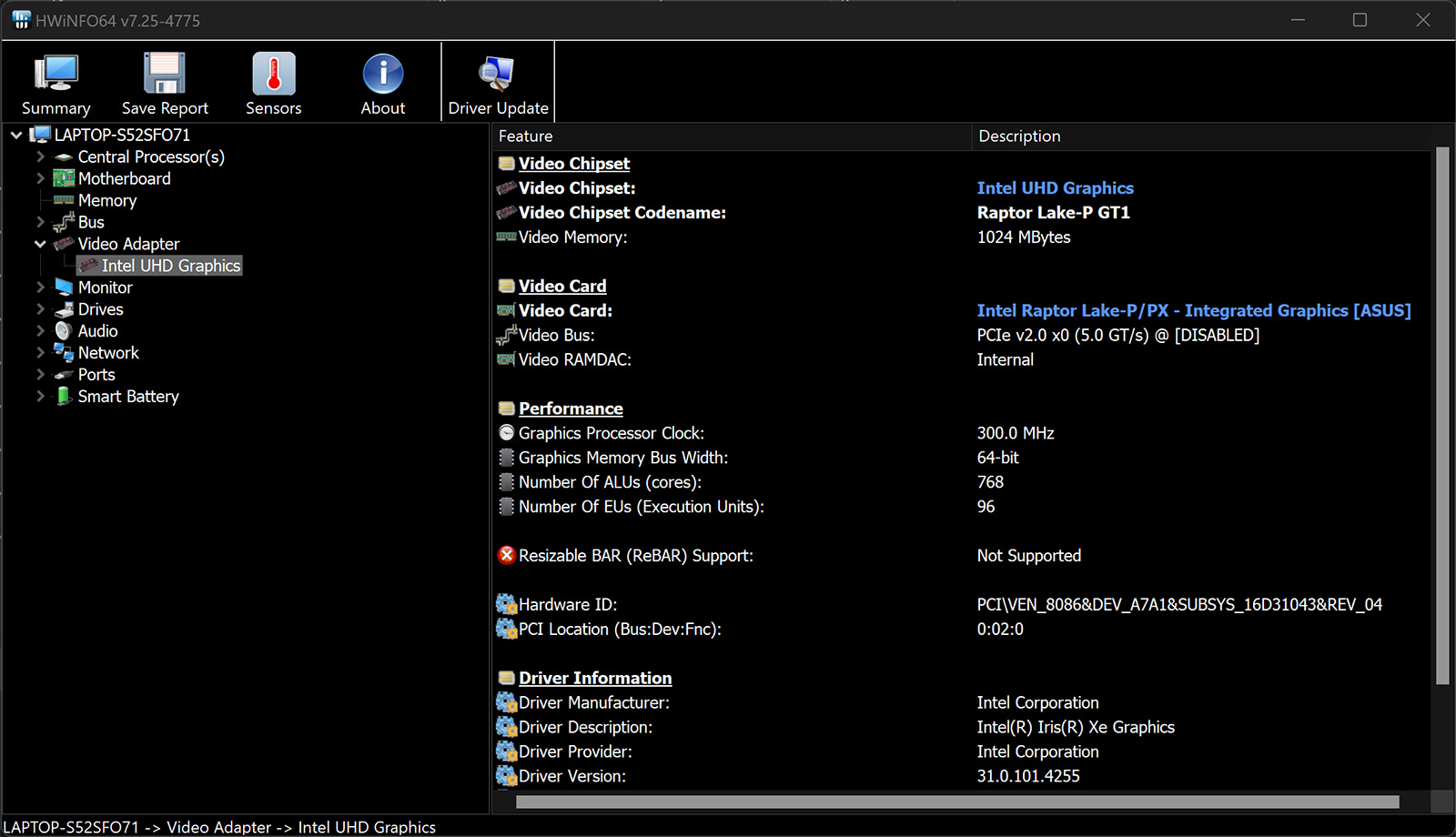The image size is (1456, 837).
Task: Click the Video Bus PCIe v2.0 value
Action: [x=1117, y=336]
